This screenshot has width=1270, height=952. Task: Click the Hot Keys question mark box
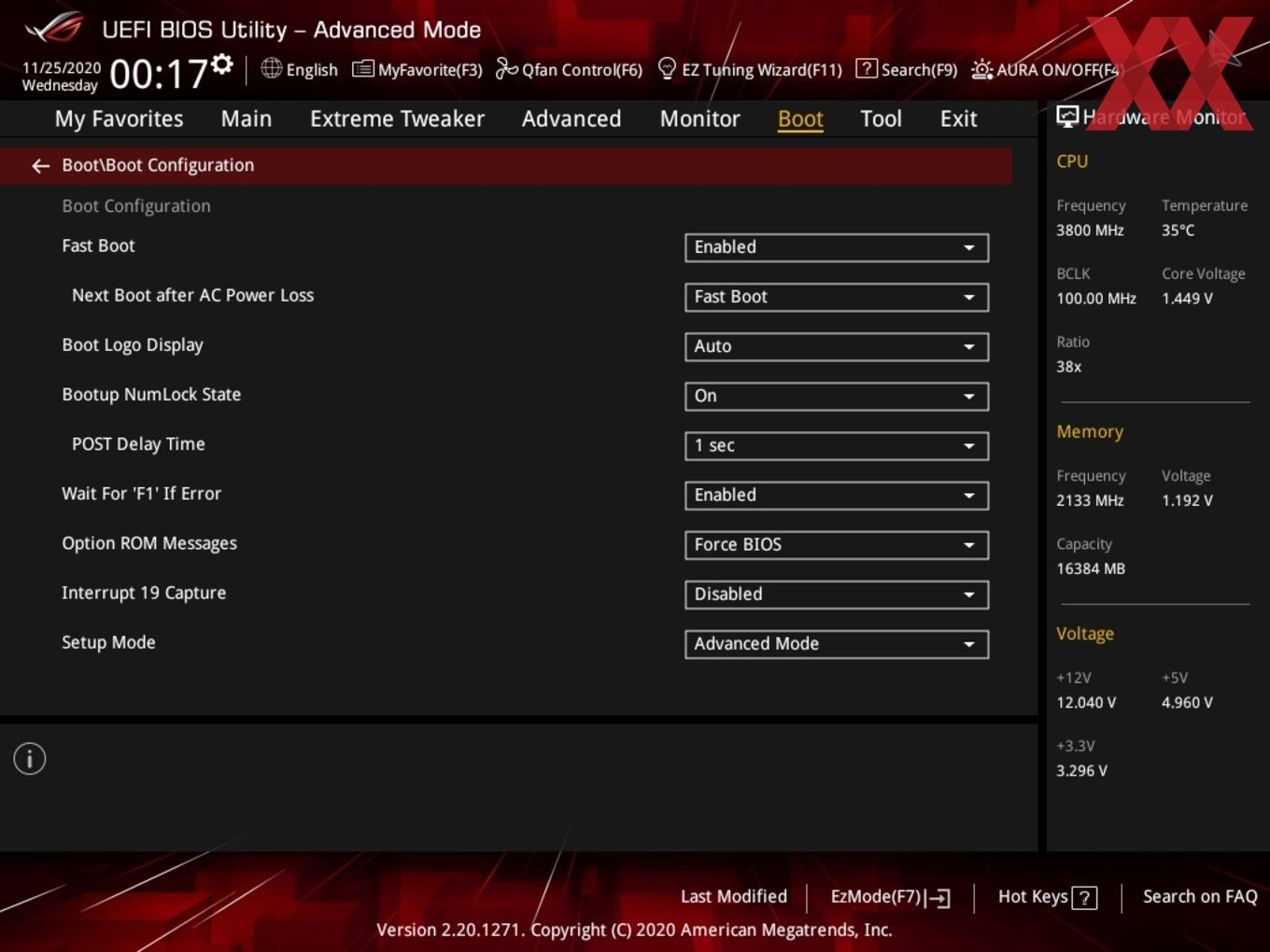click(x=1084, y=898)
